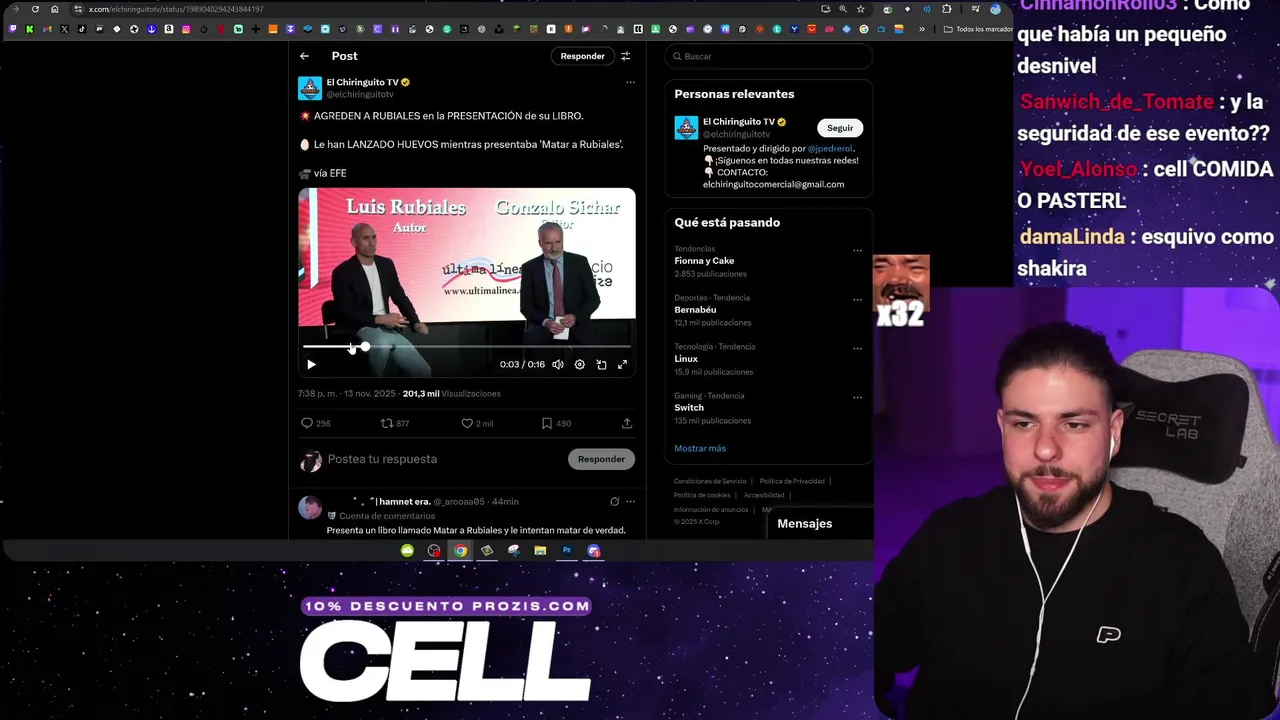This screenshot has height=720, width=1280.
Task: Open Discord from the taskbar
Action: (594, 550)
